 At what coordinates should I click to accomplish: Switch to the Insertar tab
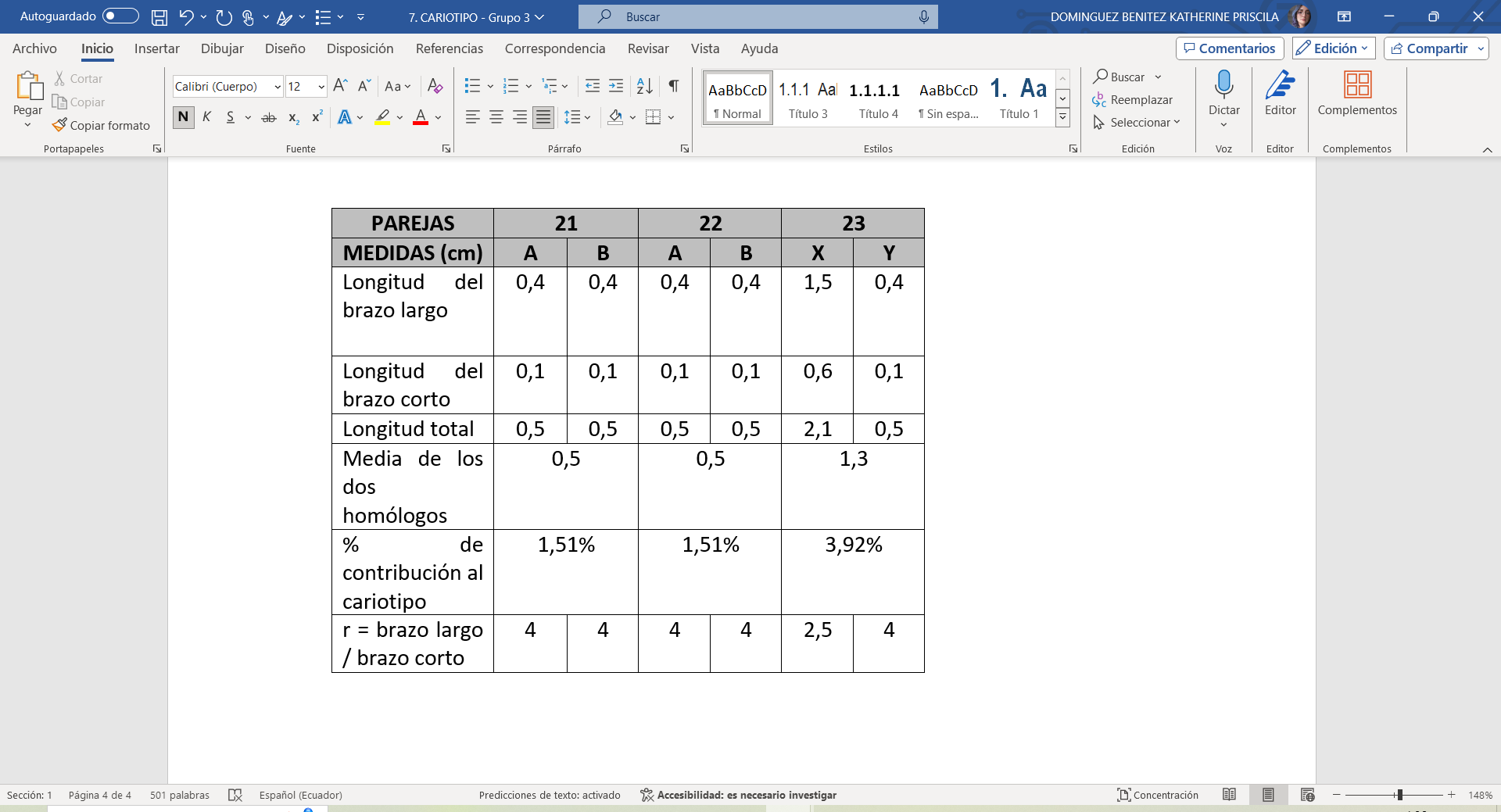coord(156,48)
